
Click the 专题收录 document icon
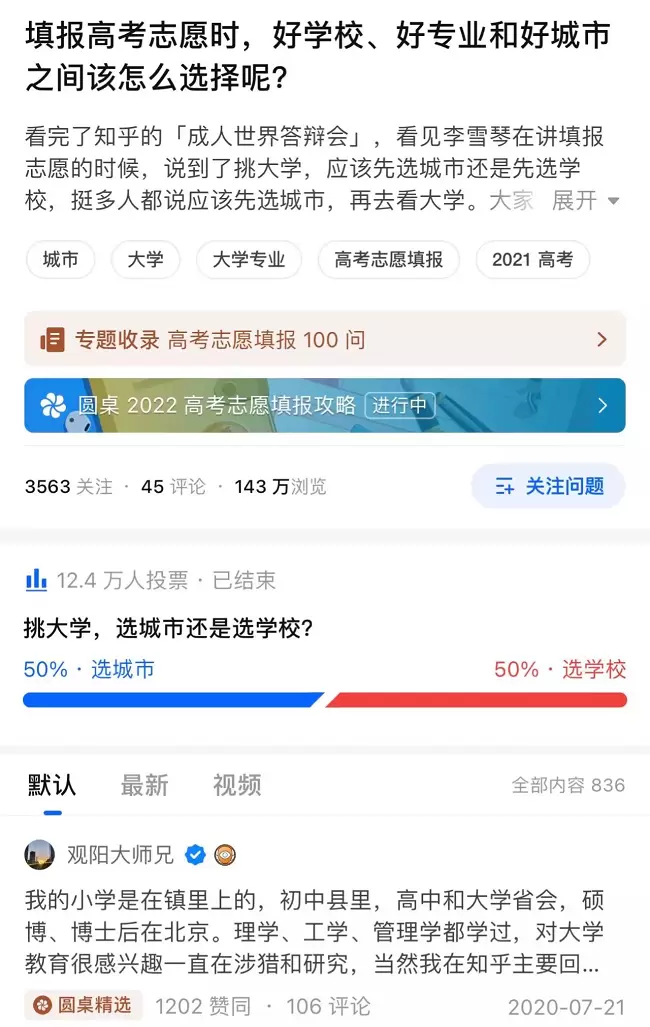(52, 340)
